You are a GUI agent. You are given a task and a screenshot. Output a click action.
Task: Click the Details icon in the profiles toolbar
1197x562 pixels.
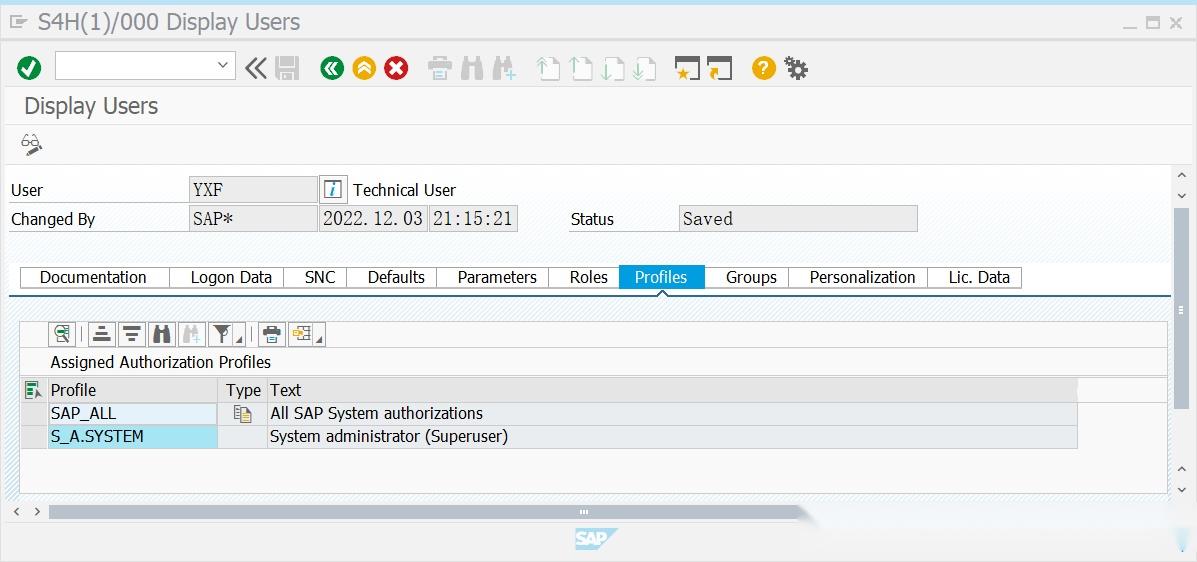(x=62, y=334)
